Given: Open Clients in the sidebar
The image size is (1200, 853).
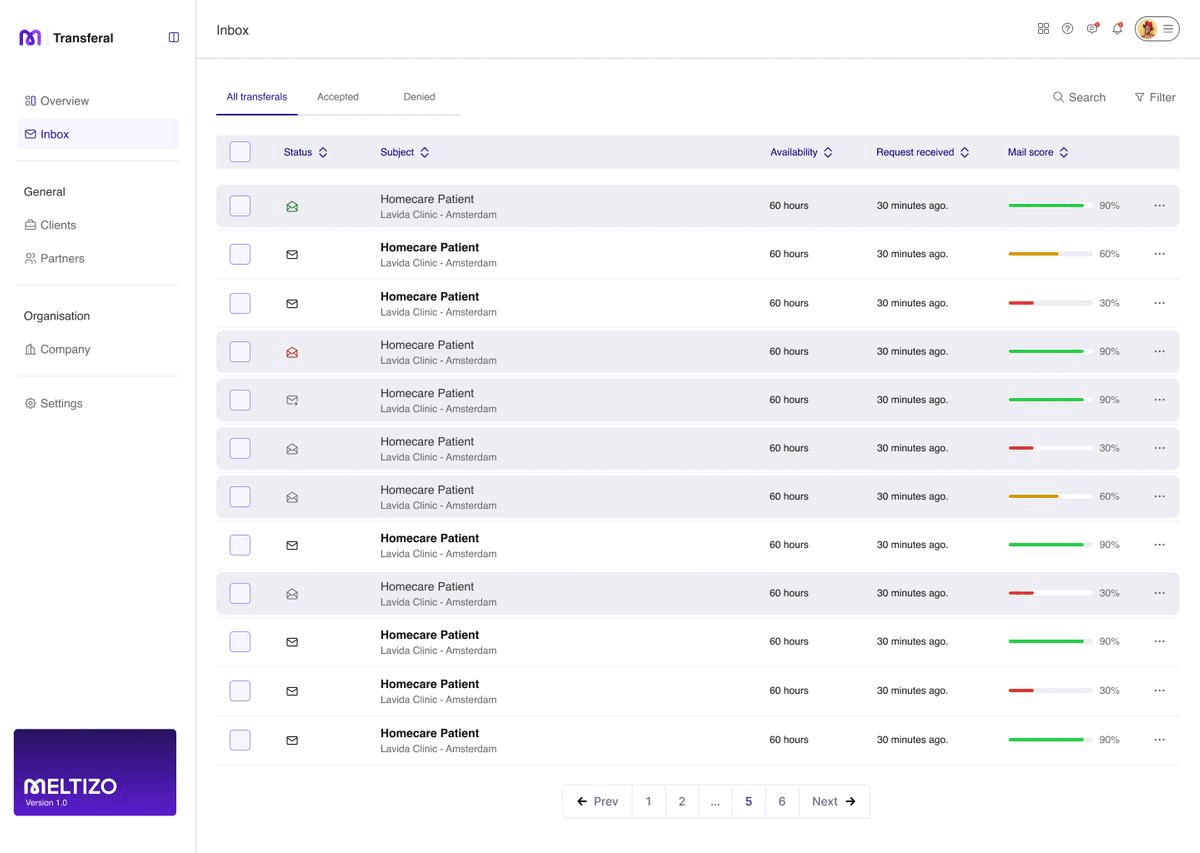Looking at the screenshot, I should pyautogui.click(x=58, y=225).
